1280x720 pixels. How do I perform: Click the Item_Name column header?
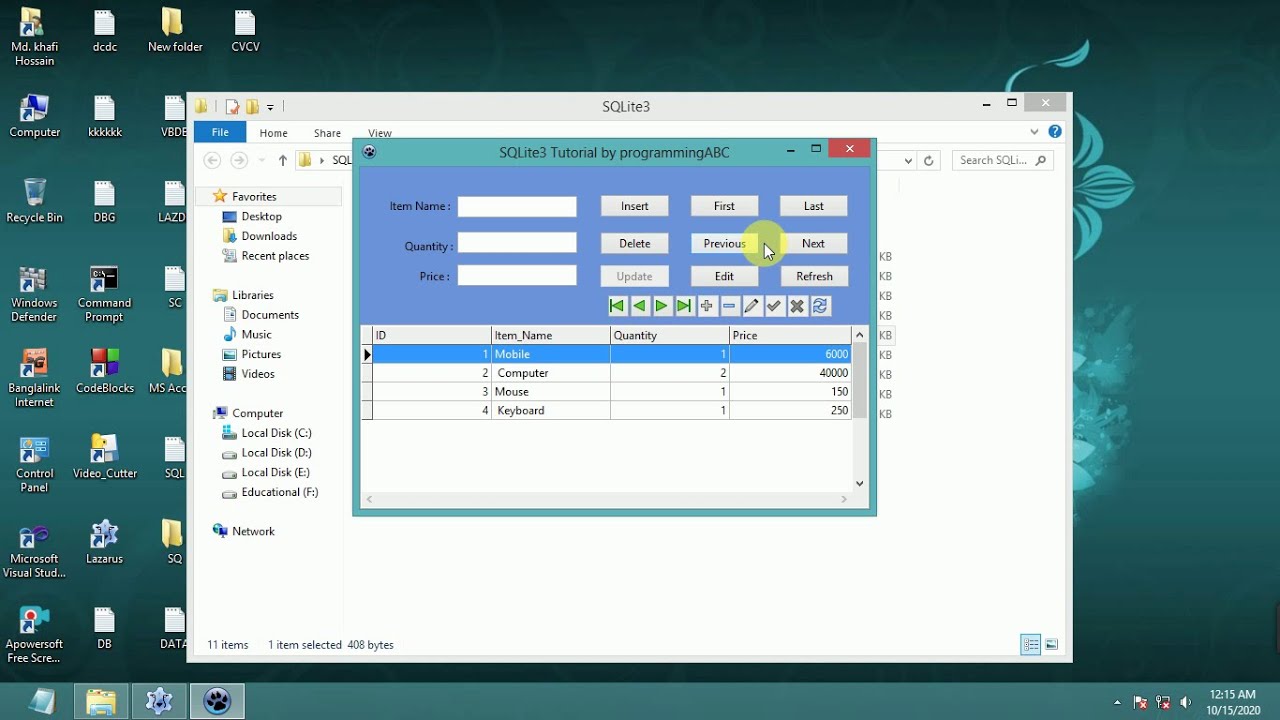click(x=551, y=335)
